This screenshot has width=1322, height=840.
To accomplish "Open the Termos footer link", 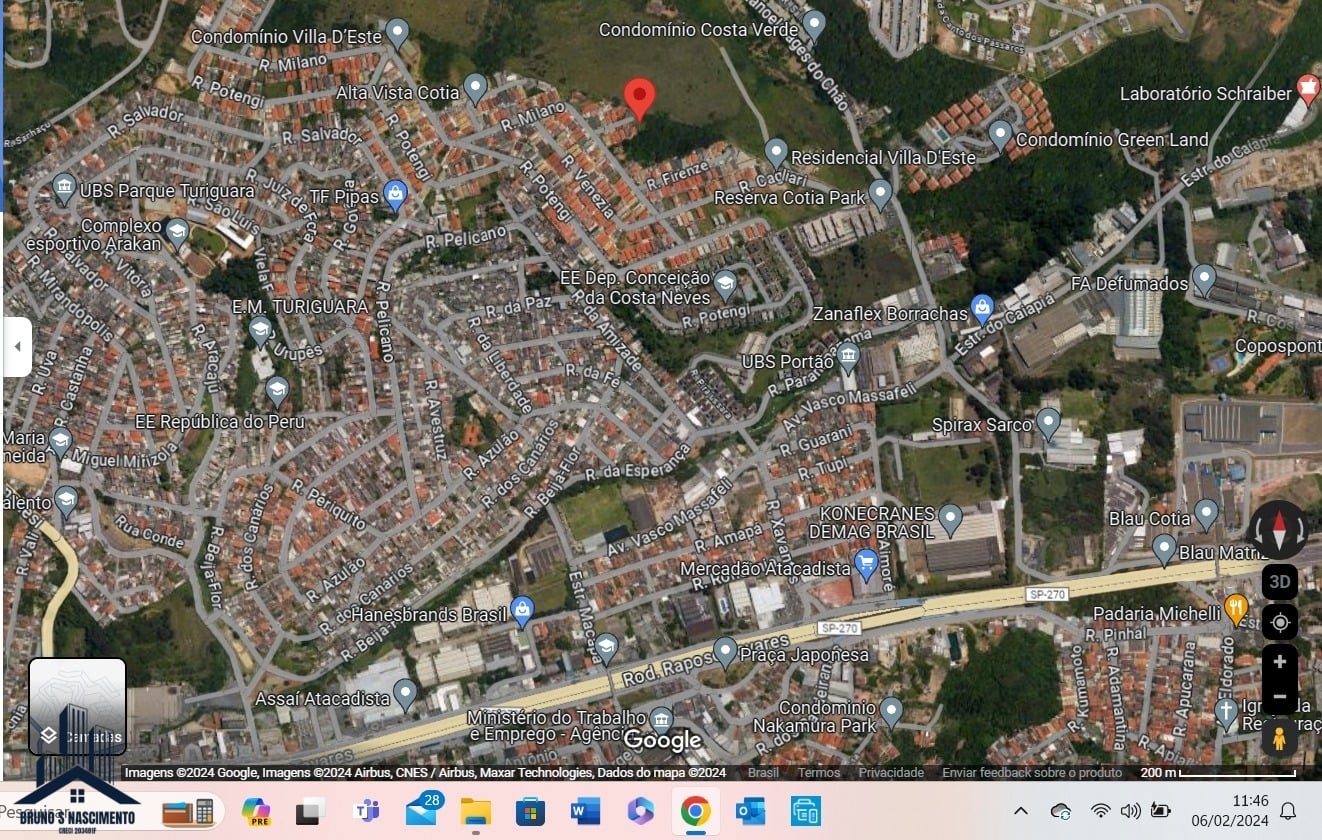I will point(819,773).
